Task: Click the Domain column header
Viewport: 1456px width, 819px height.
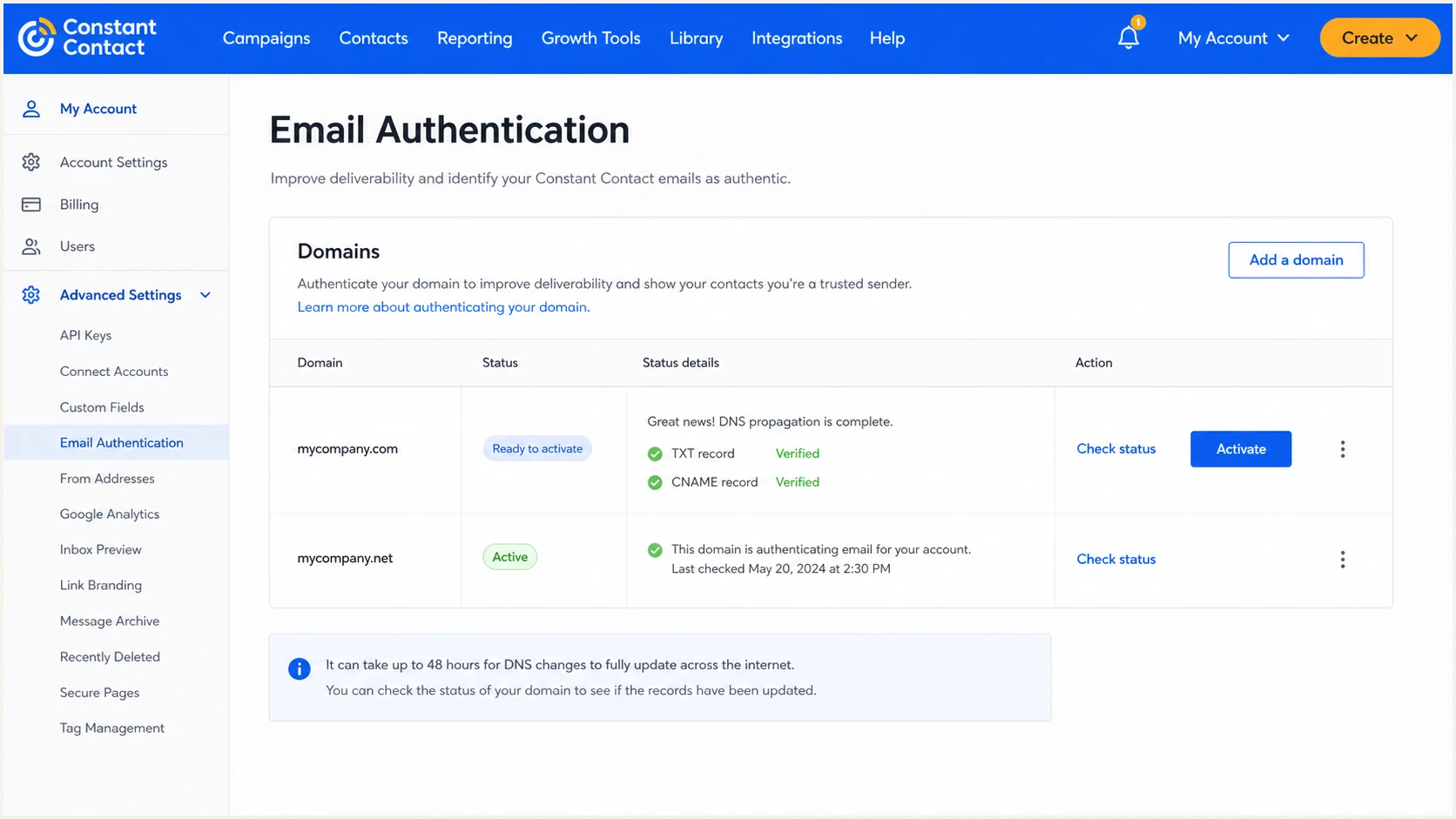Action: tap(320, 363)
